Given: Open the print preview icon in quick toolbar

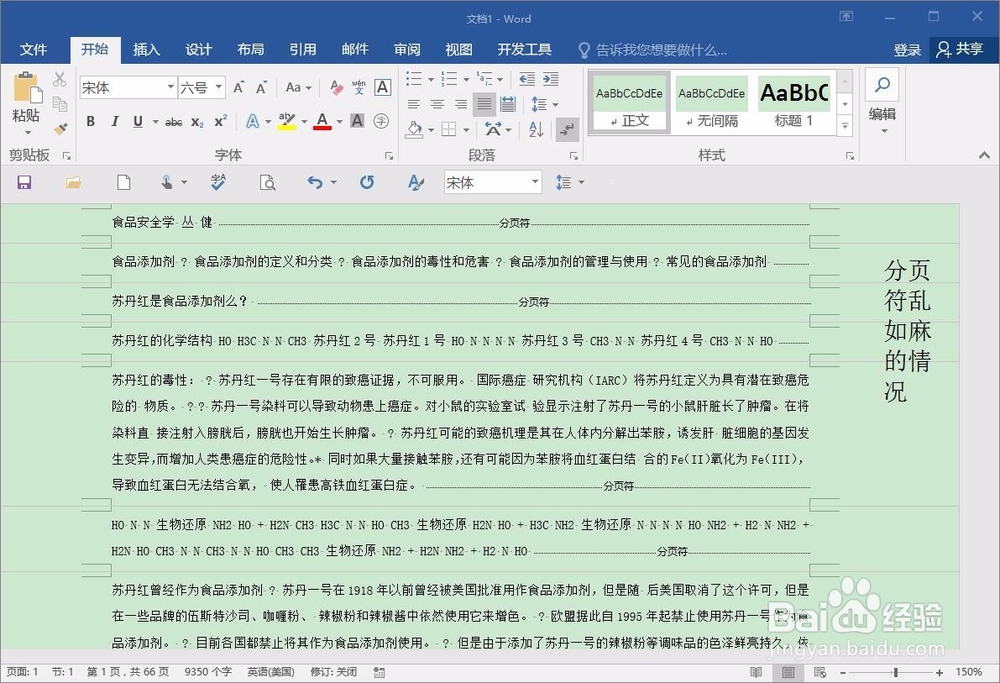Looking at the screenshot, I should [x=267, y=181].
